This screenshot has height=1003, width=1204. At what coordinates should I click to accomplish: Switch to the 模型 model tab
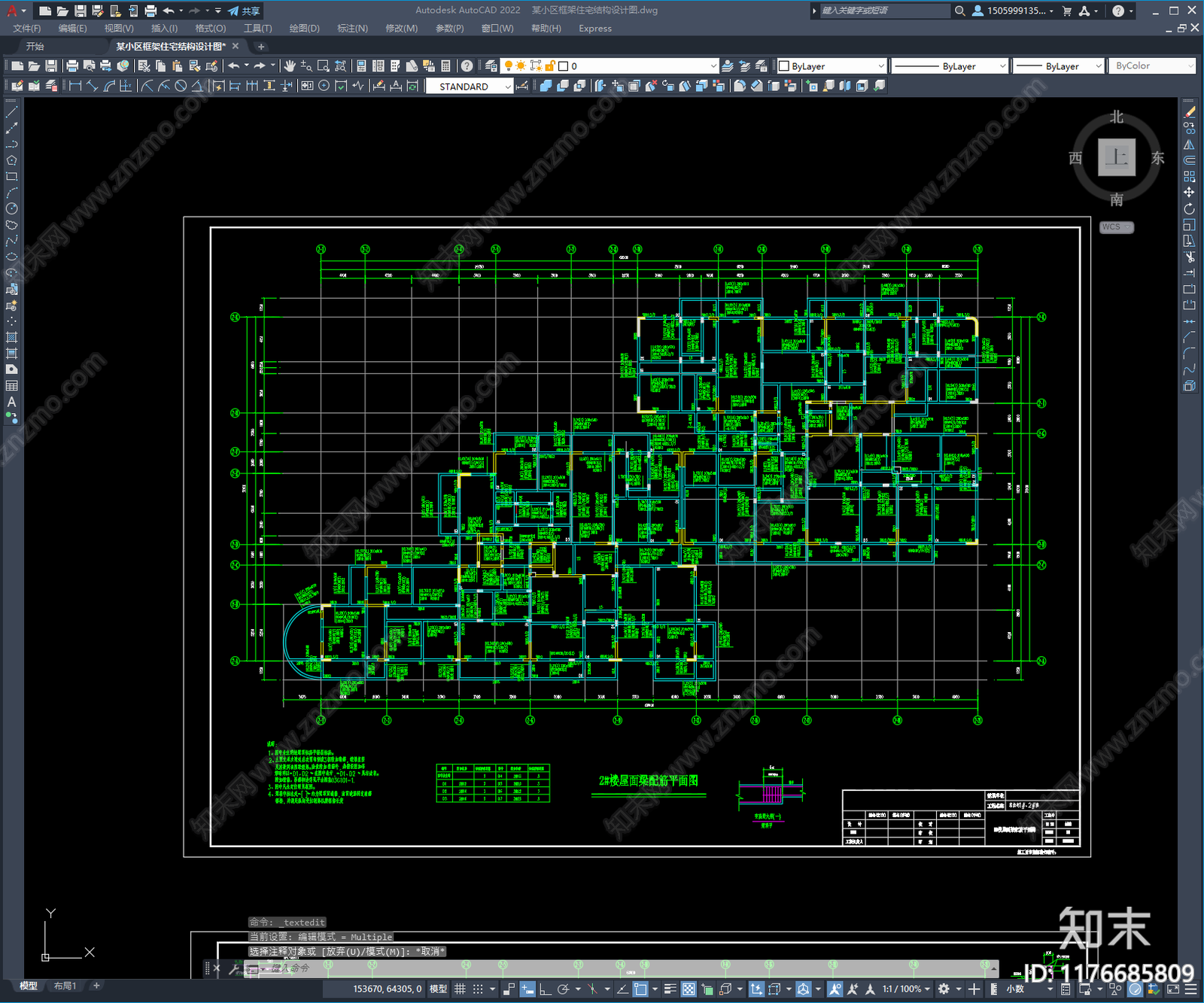pos(29,986)
